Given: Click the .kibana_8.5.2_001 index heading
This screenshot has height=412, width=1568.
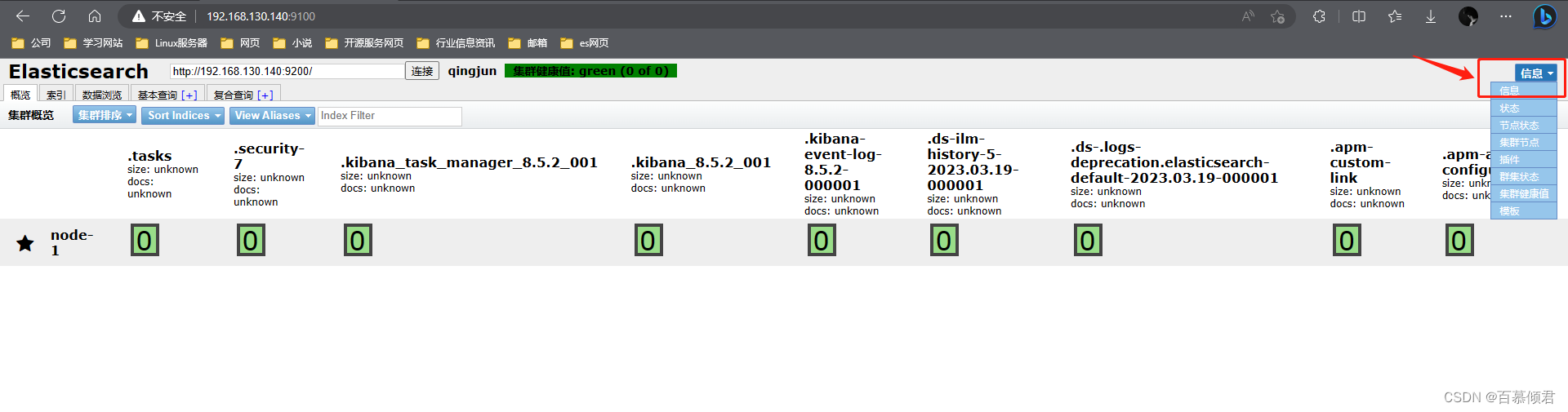Looking at the screenshot, I should click(701, 162).
